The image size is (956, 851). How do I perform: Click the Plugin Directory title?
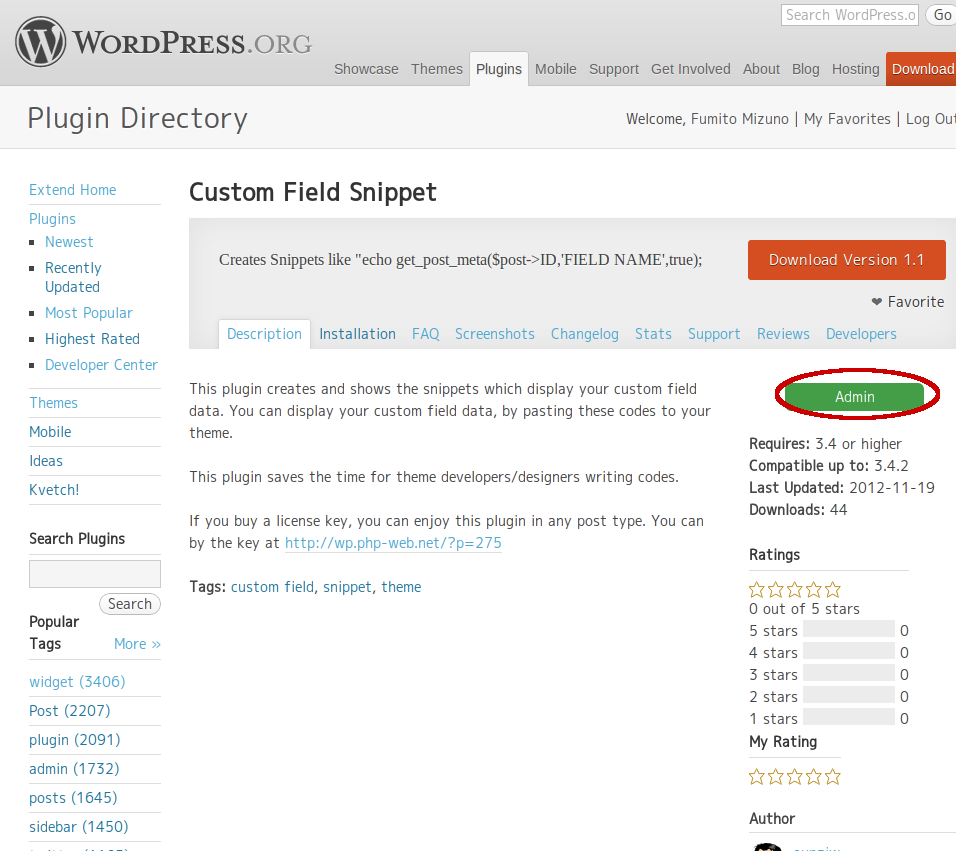point(138,119)
